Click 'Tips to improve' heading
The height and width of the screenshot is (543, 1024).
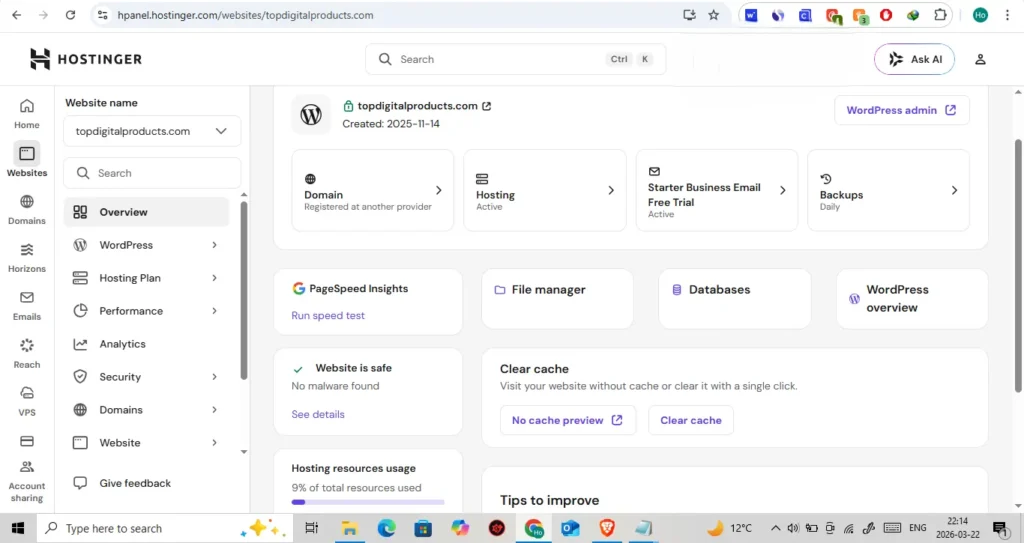coord(549,500)
